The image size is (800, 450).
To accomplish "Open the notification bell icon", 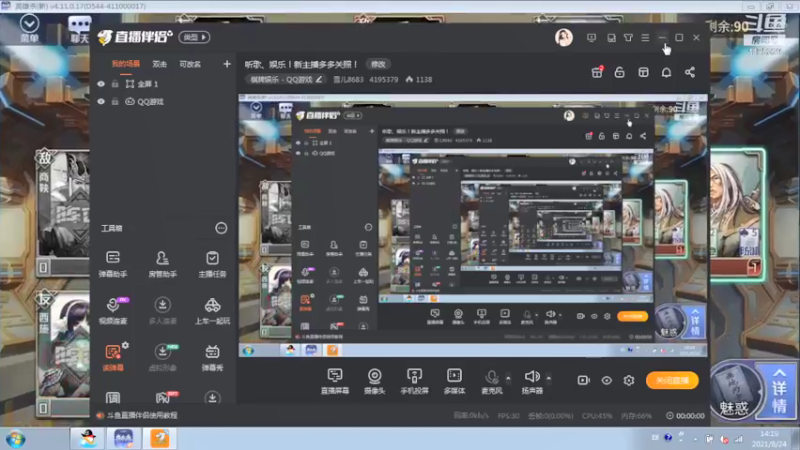I will (x=666, y=72).
